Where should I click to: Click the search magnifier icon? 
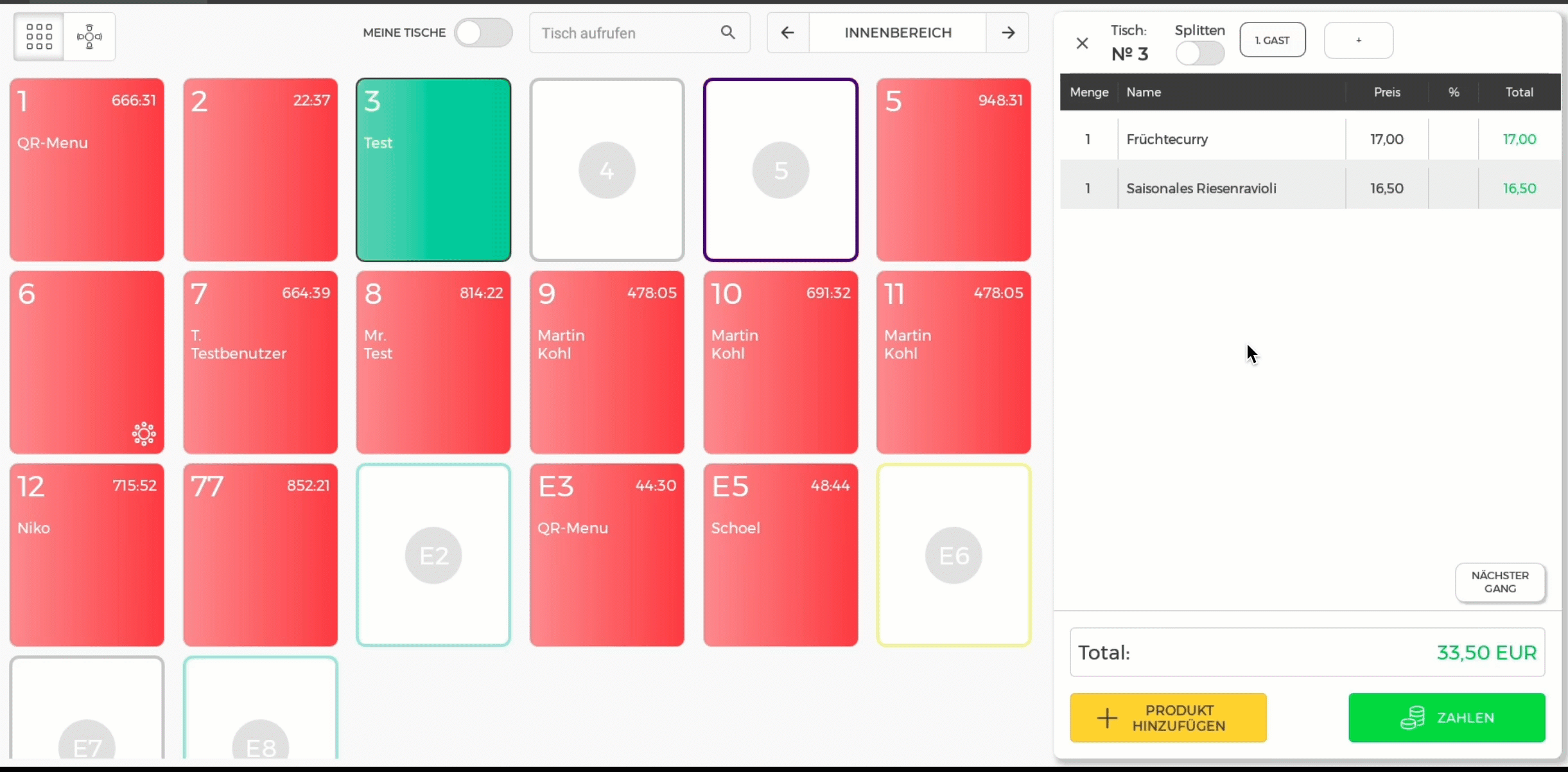tap(727, 33)
